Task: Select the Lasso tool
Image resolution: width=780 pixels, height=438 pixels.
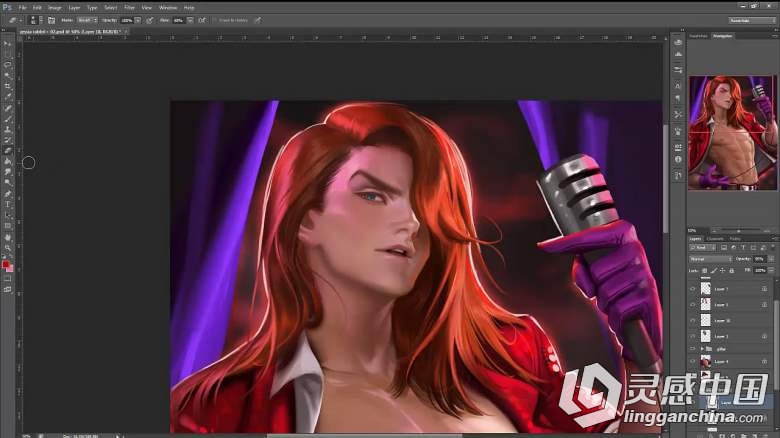Action: [7, 65]
